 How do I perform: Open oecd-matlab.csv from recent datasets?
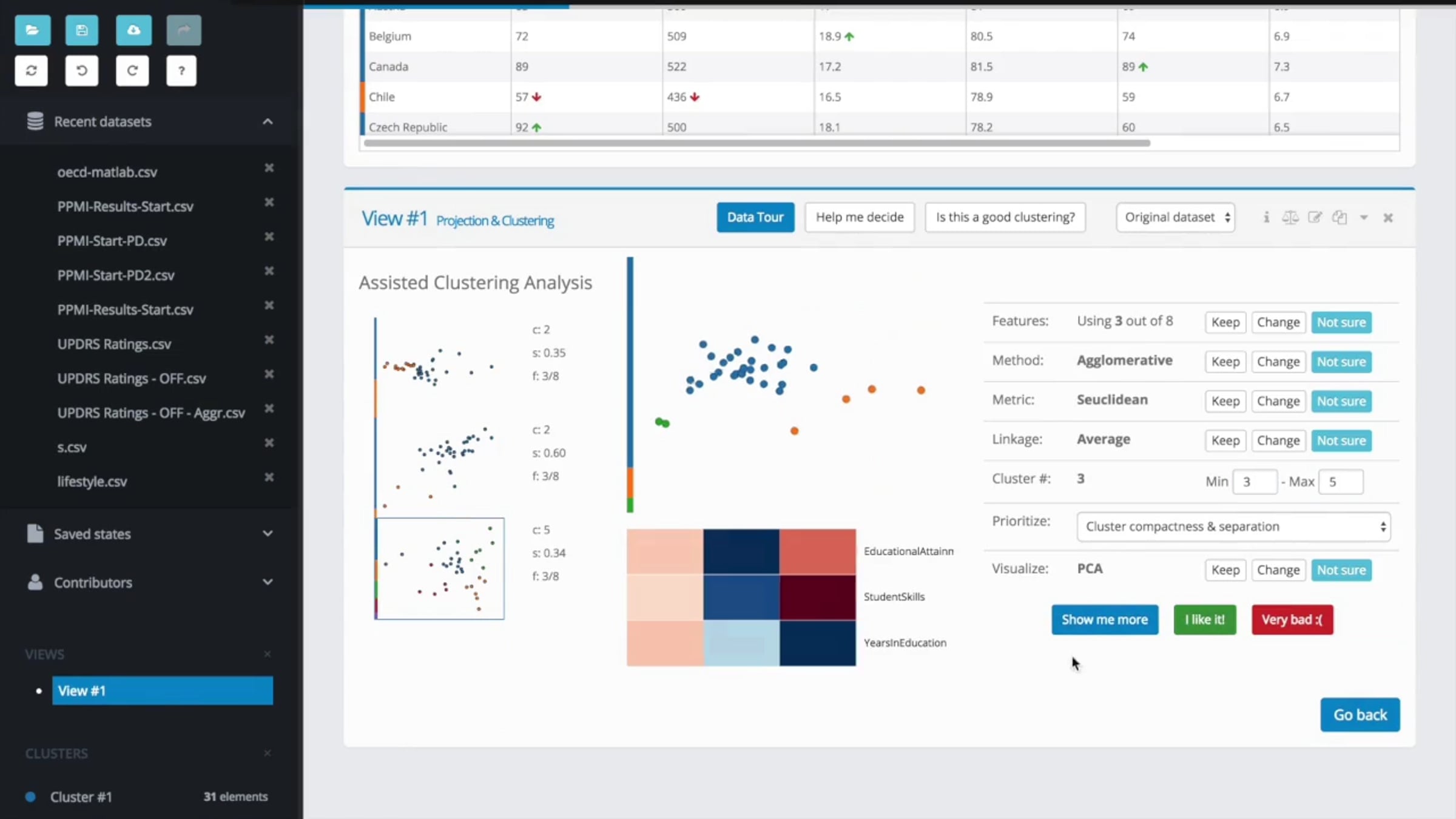click(107, 172)
